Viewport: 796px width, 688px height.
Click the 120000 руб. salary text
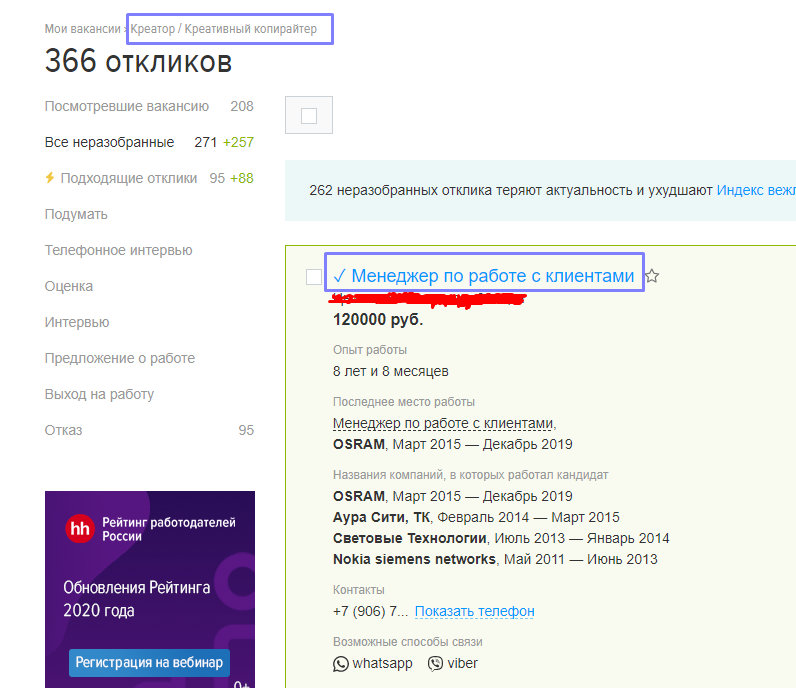coord(378,320)
